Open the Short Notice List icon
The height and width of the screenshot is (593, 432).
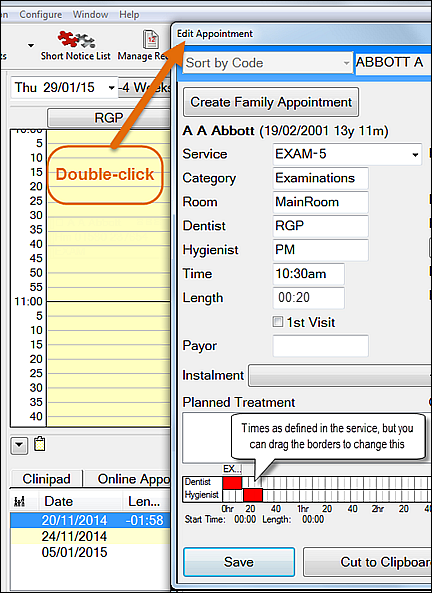(x=76, y=40)
